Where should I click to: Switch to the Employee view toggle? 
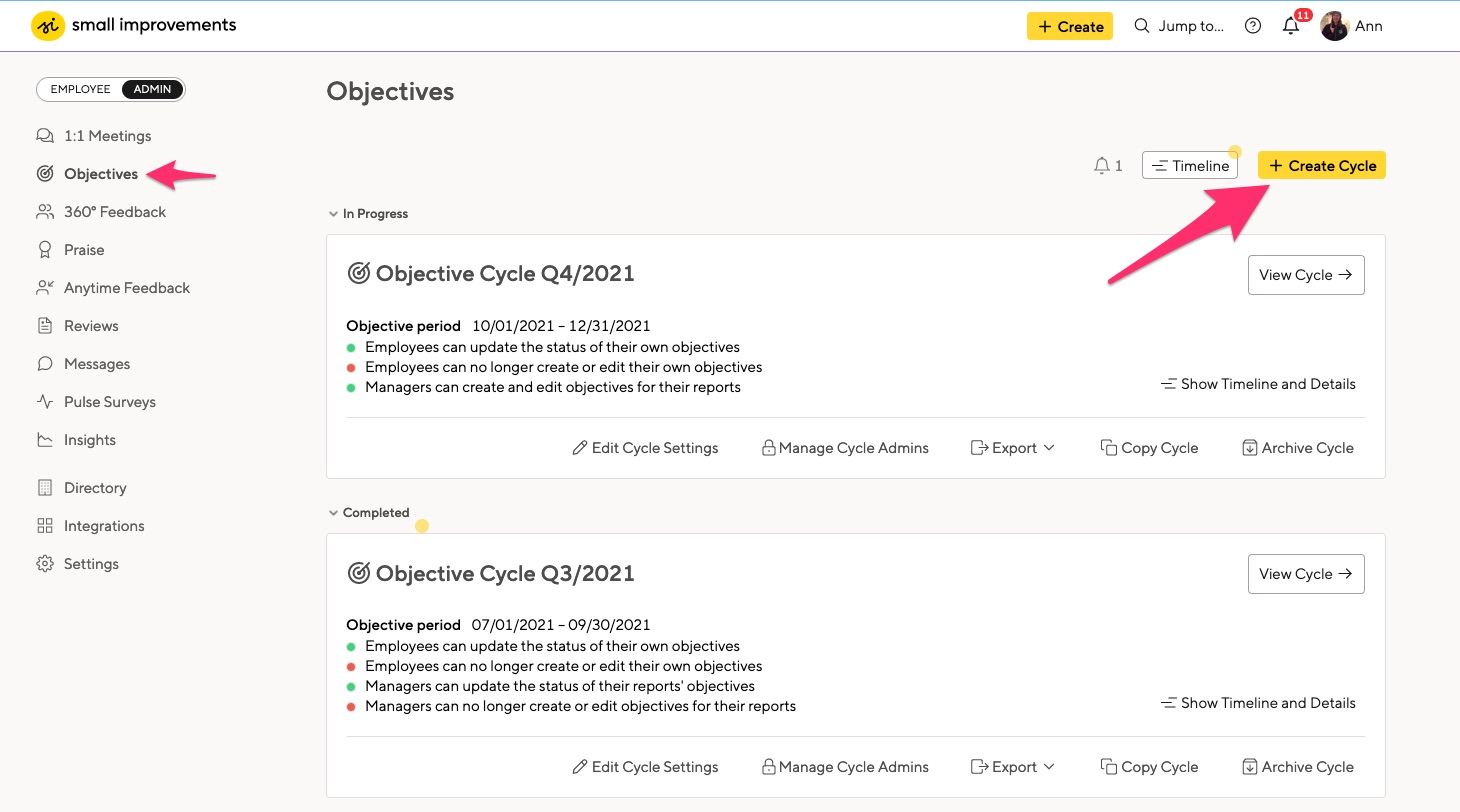[80, 89]
